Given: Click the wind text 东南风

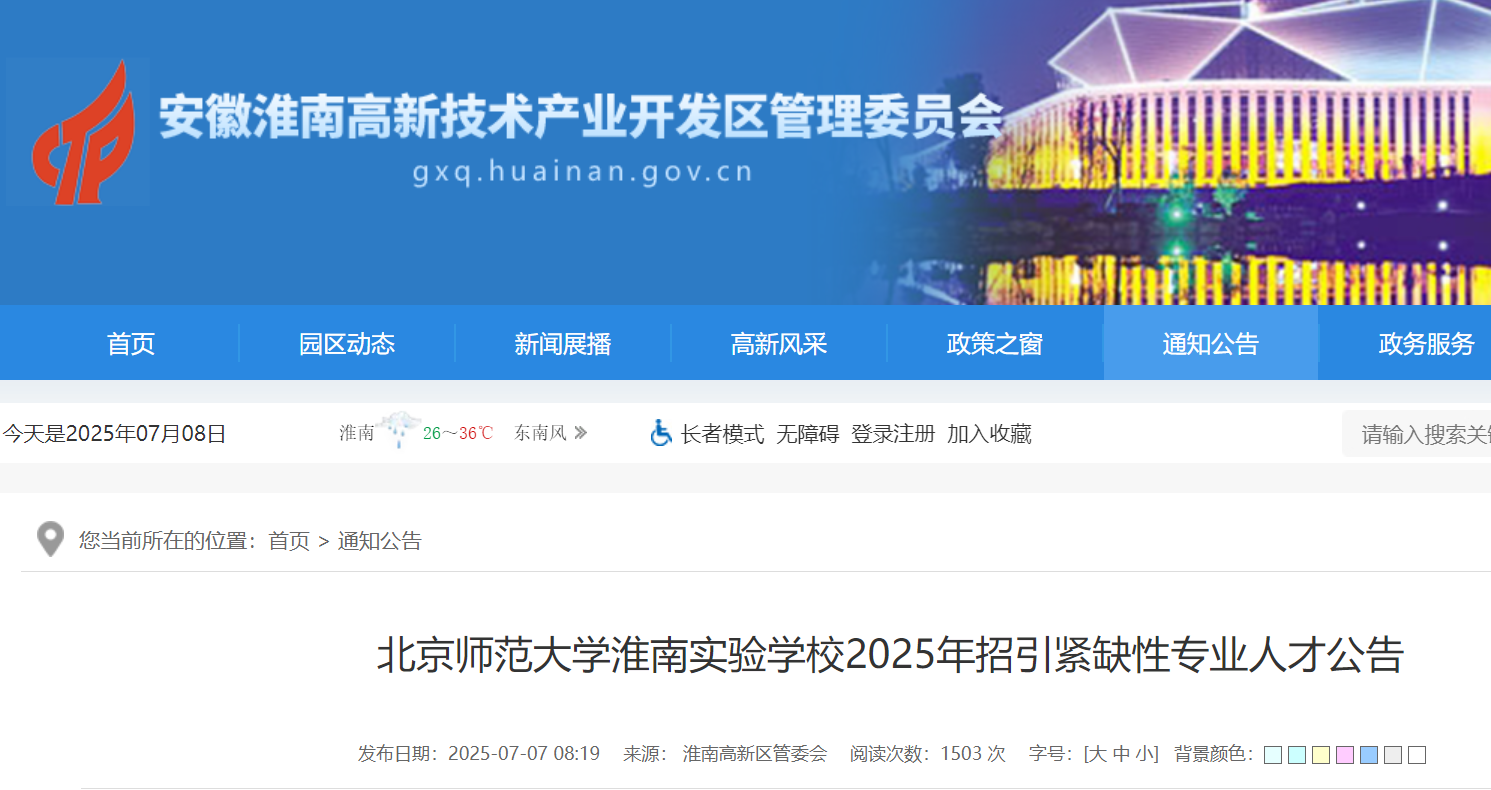Looking at the screenshot, I should click(540, 433).
